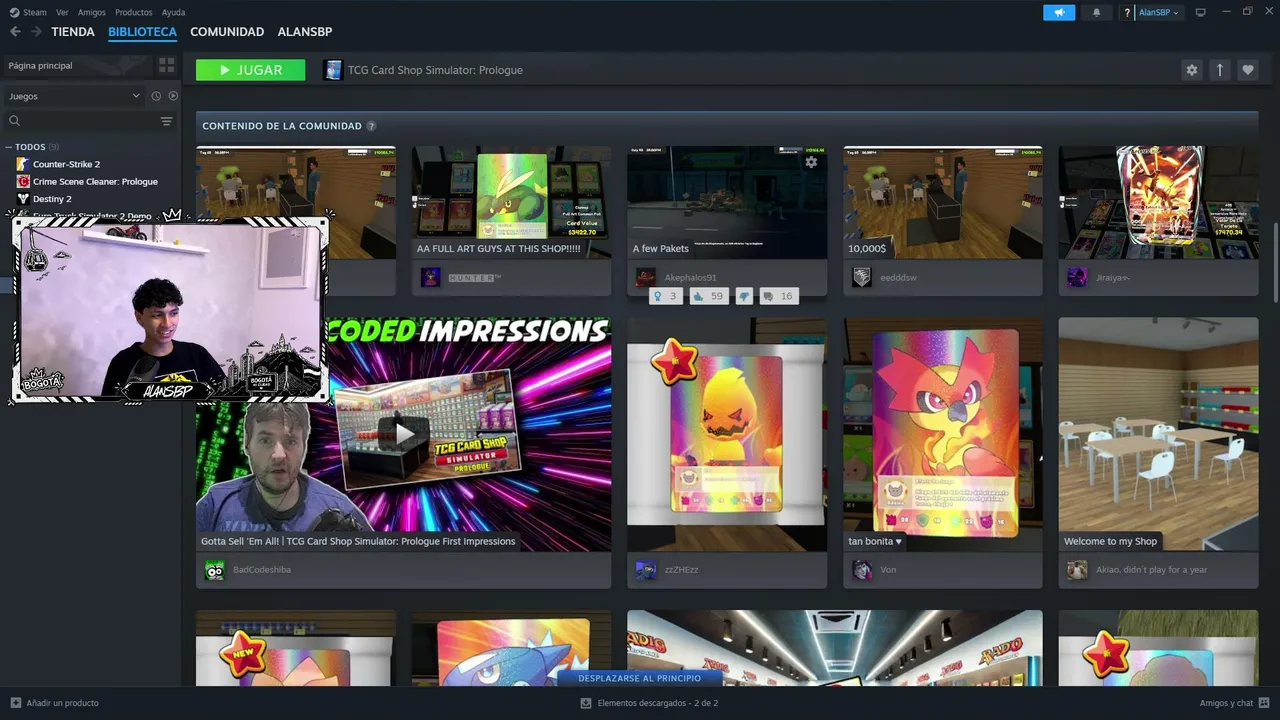1280x720 pixels.
Task: Click the upward arrow button
Action: 1219,70
